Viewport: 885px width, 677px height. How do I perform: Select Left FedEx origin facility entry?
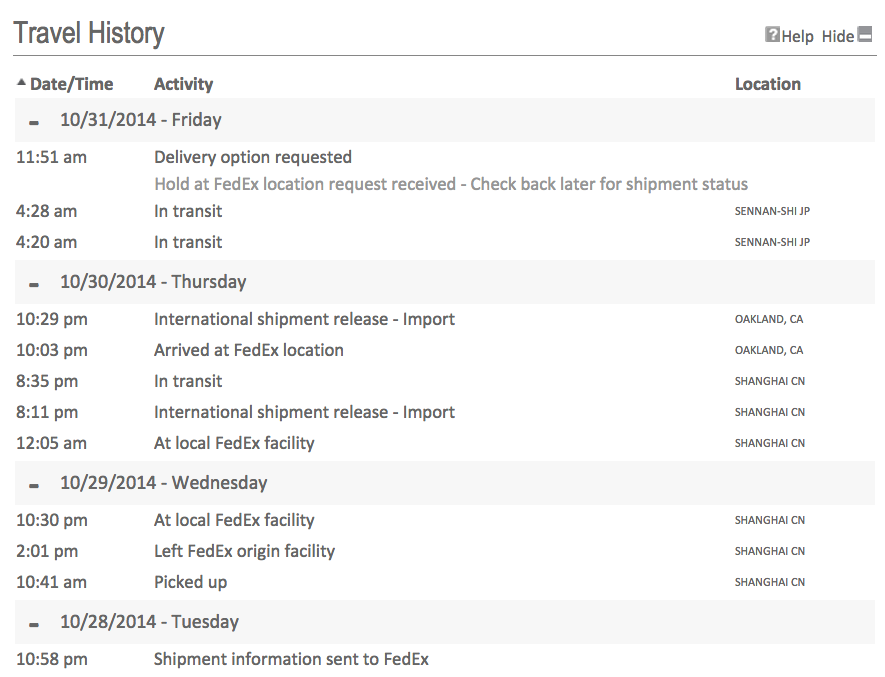pyautogui.click(x=244, y=551)
